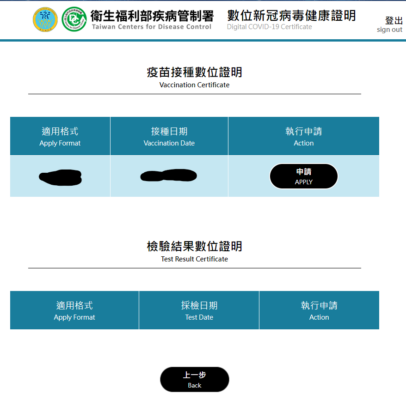Click the 申請 APPLY button
This screenshot has width=406, height=400.
pyautogui.click(x=303, y=176)
